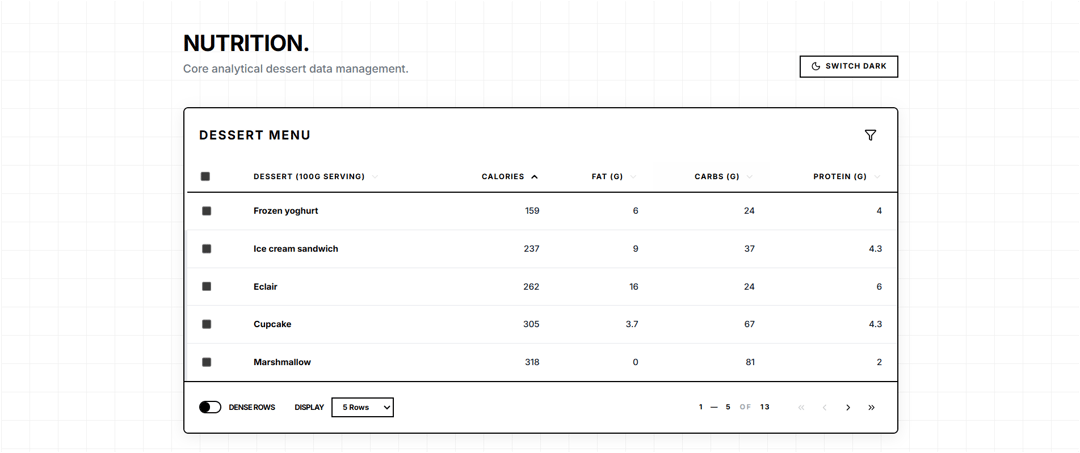The image size is (1080, 453).
Task: Open the 5 Rows display dropdown
Action: coord(362,408)
